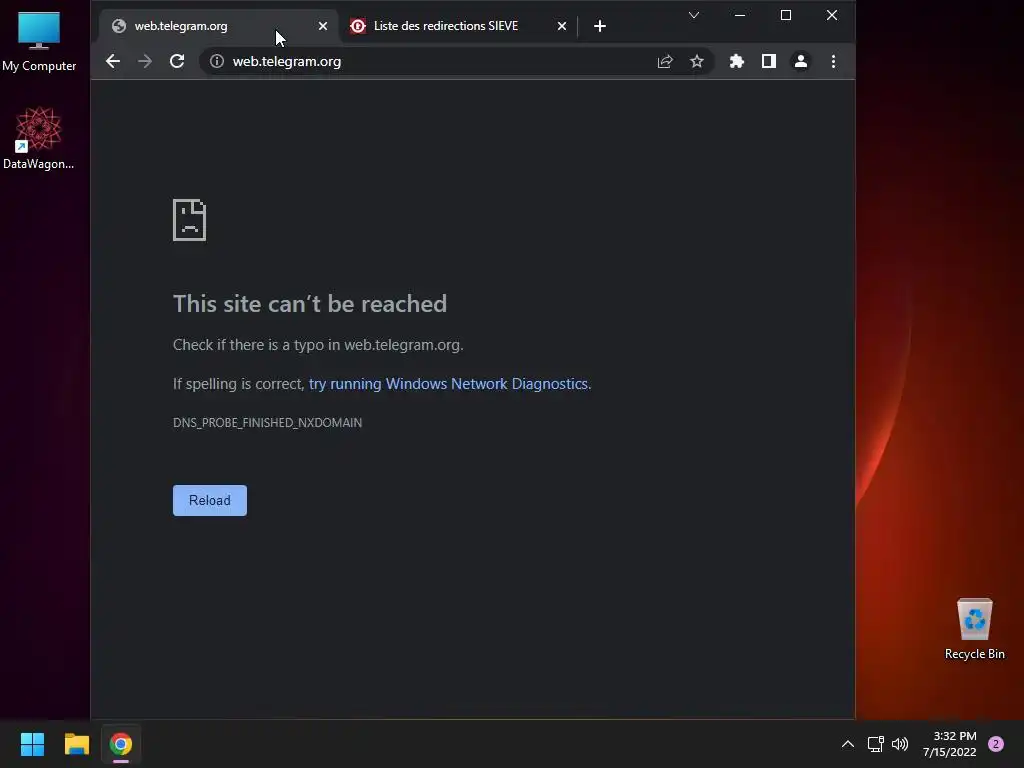Open the tab search chevron
Screen dimensions: 1024x768
click(x=694, y=15)
